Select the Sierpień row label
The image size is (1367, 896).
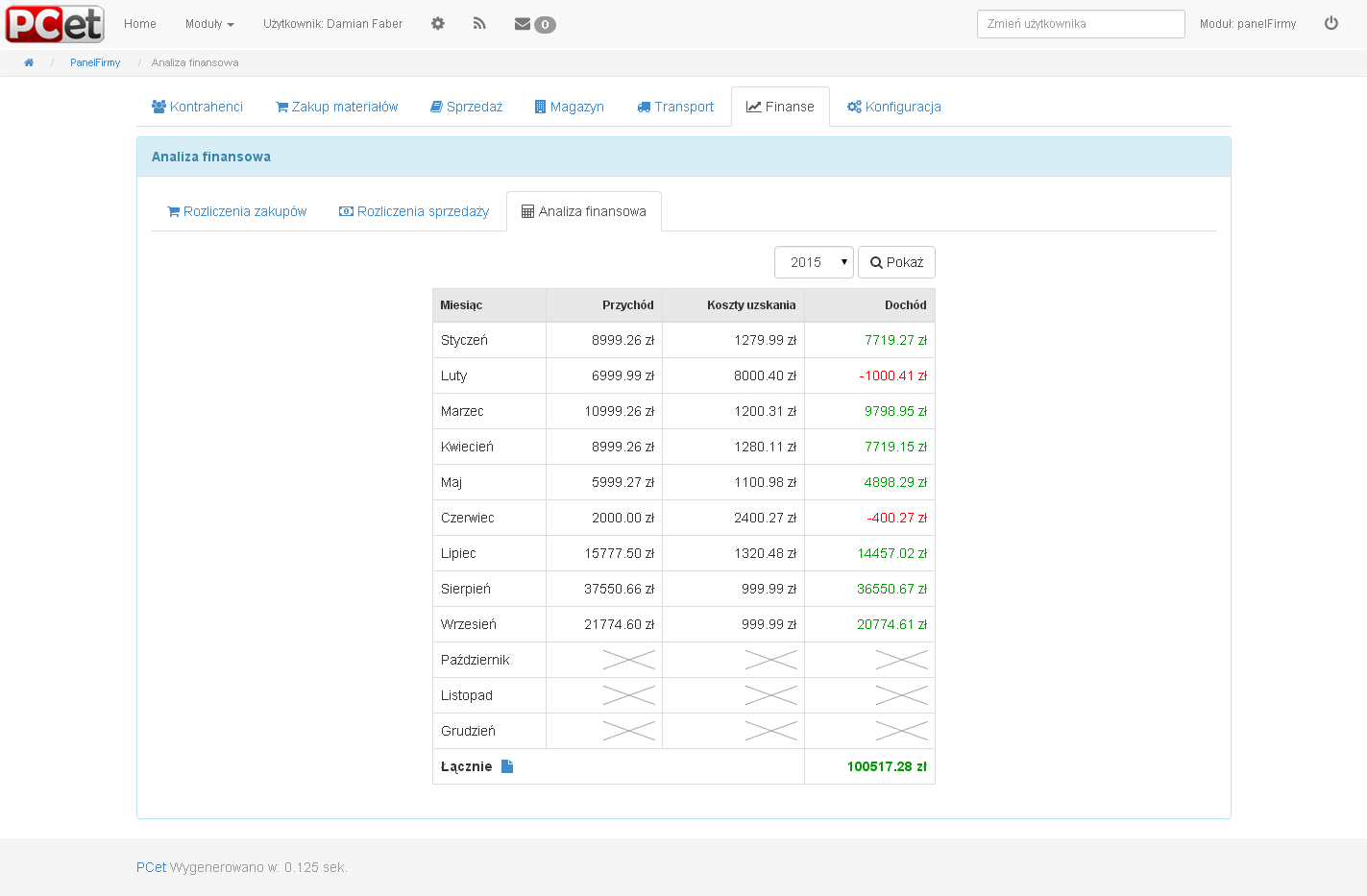click(x=466, y=589)
